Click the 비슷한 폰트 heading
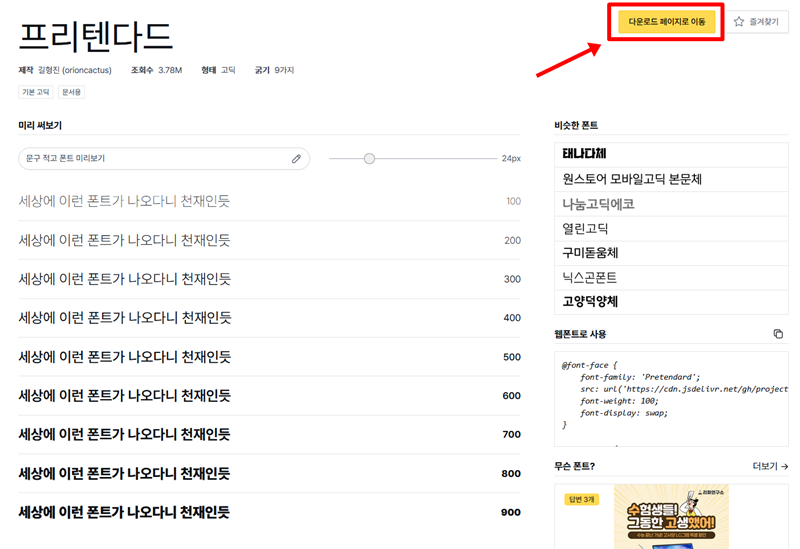This screenshot has height=549, width=800. pos(576,125)
